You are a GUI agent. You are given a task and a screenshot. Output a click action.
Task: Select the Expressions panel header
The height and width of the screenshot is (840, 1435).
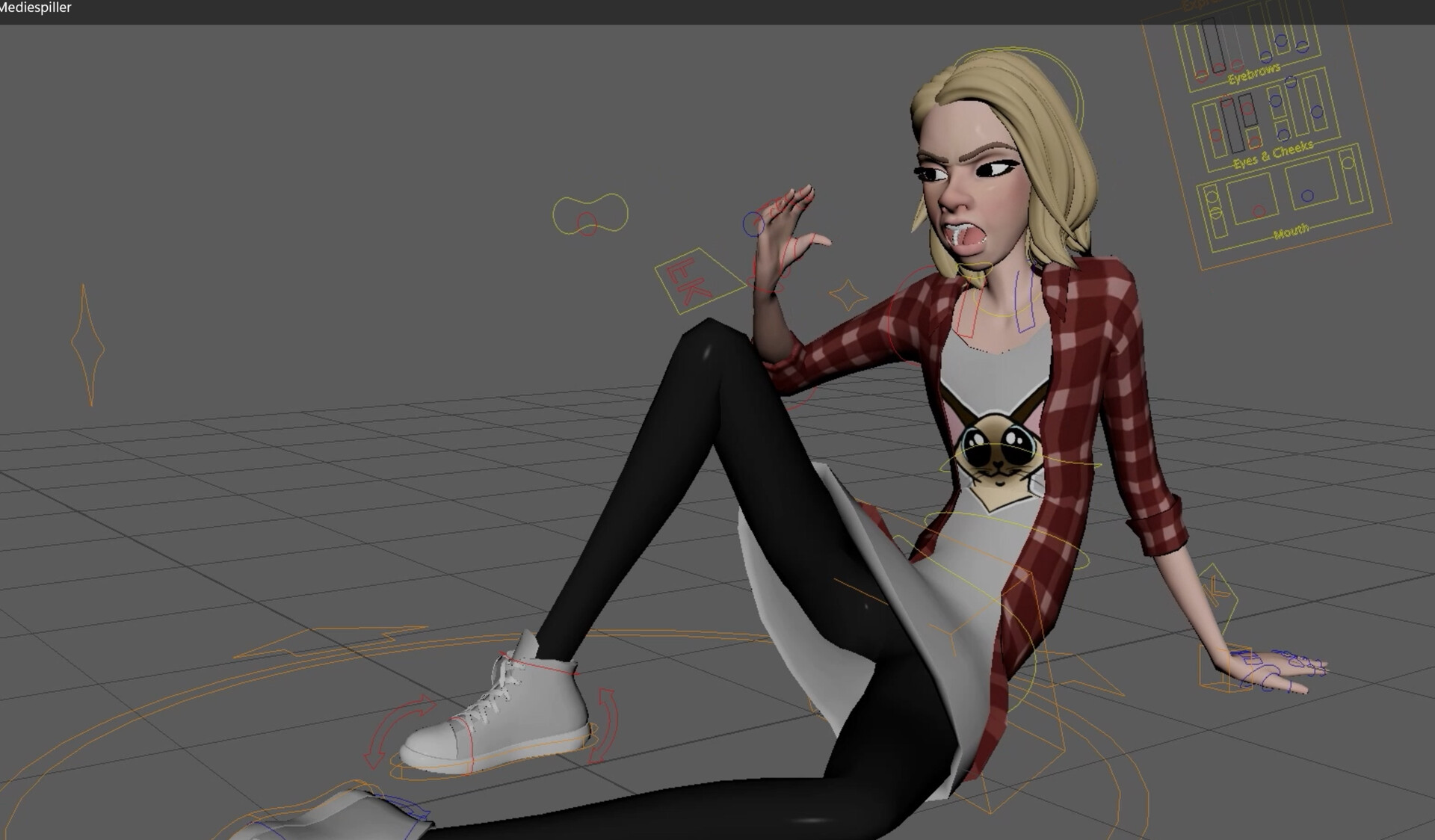click(x=1196, y=4)
